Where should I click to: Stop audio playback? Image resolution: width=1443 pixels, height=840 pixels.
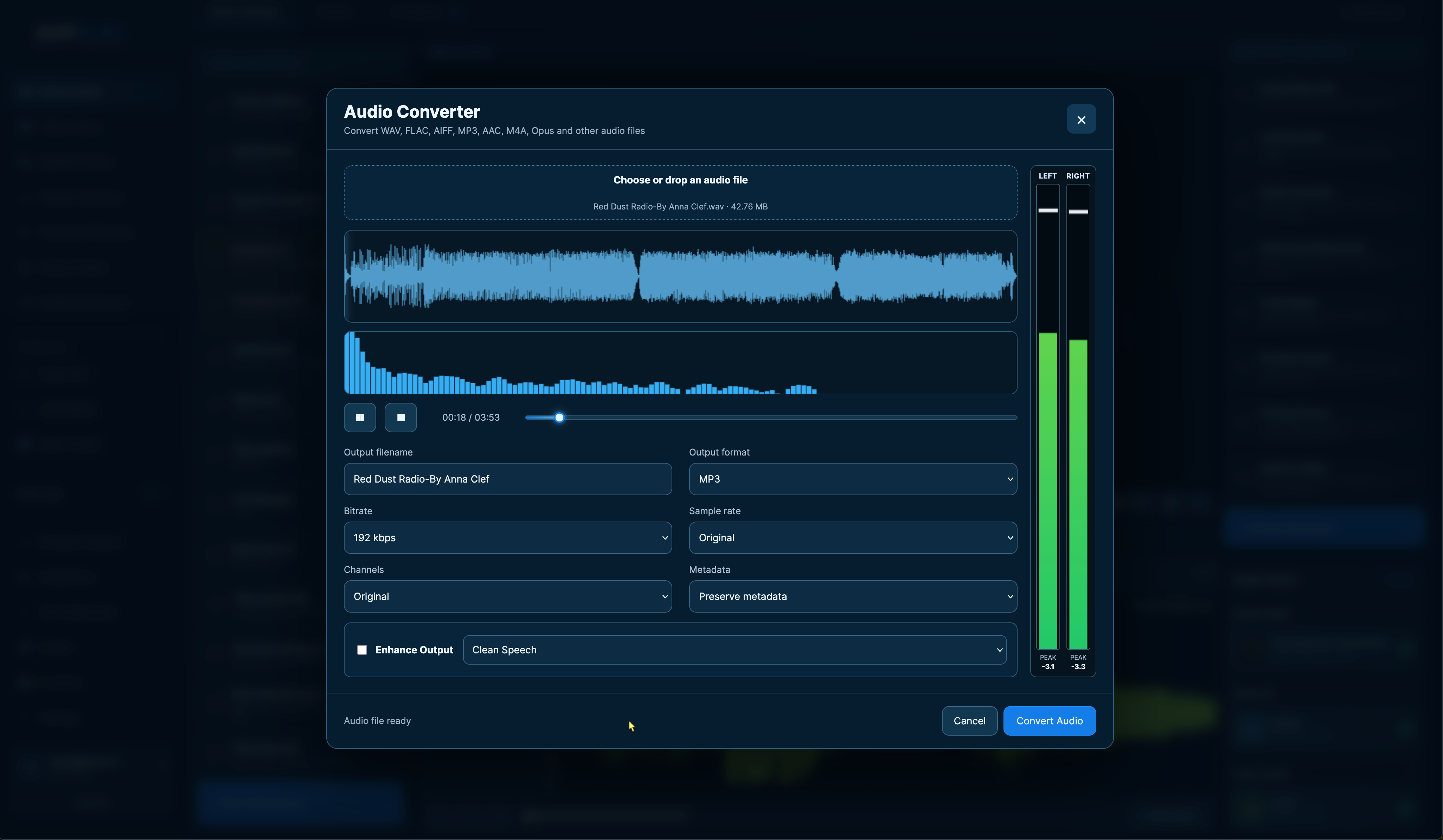(x=401, y=417)
